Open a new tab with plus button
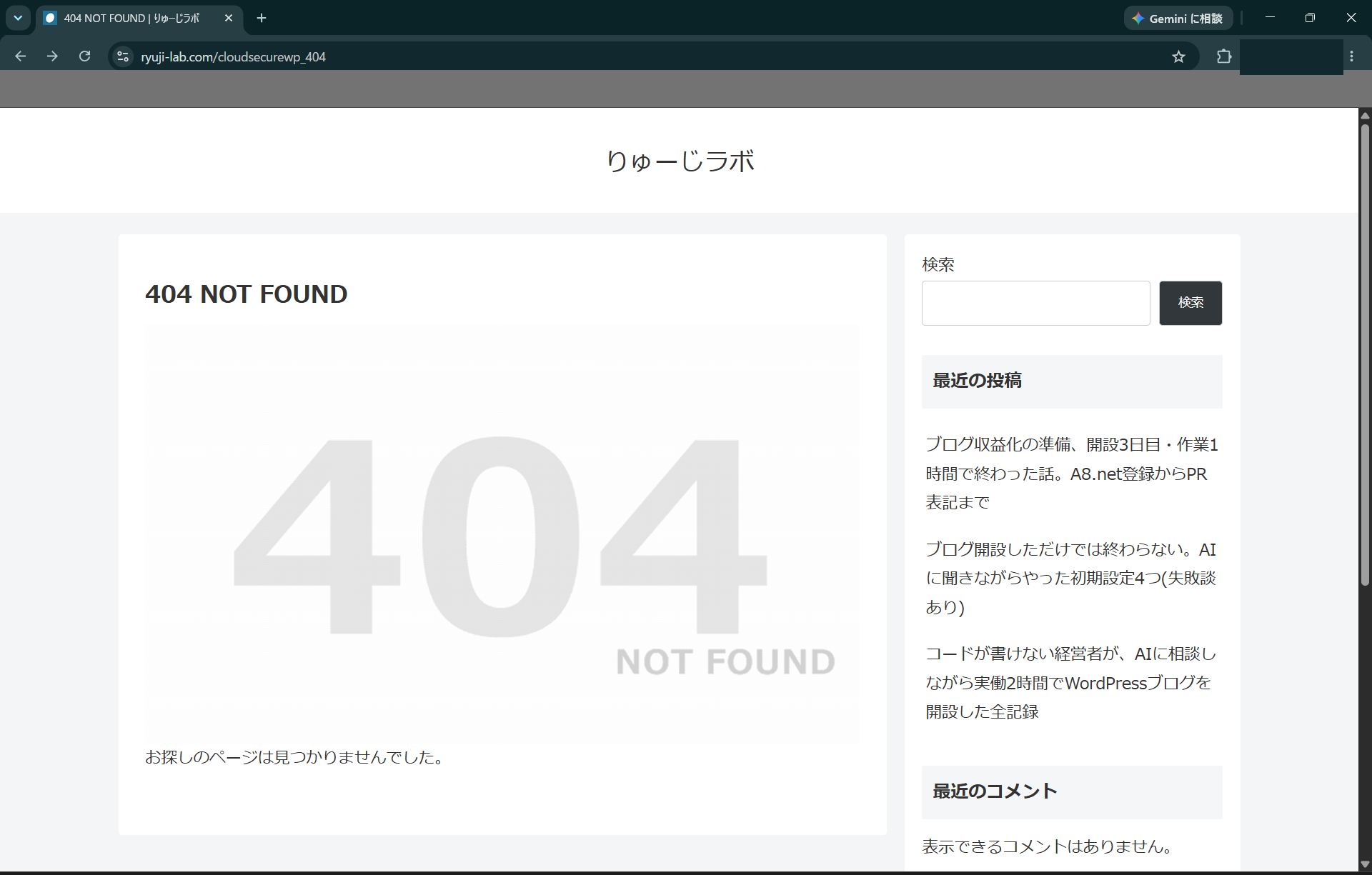Screen dimensions: 1372x875 [262, 18]
